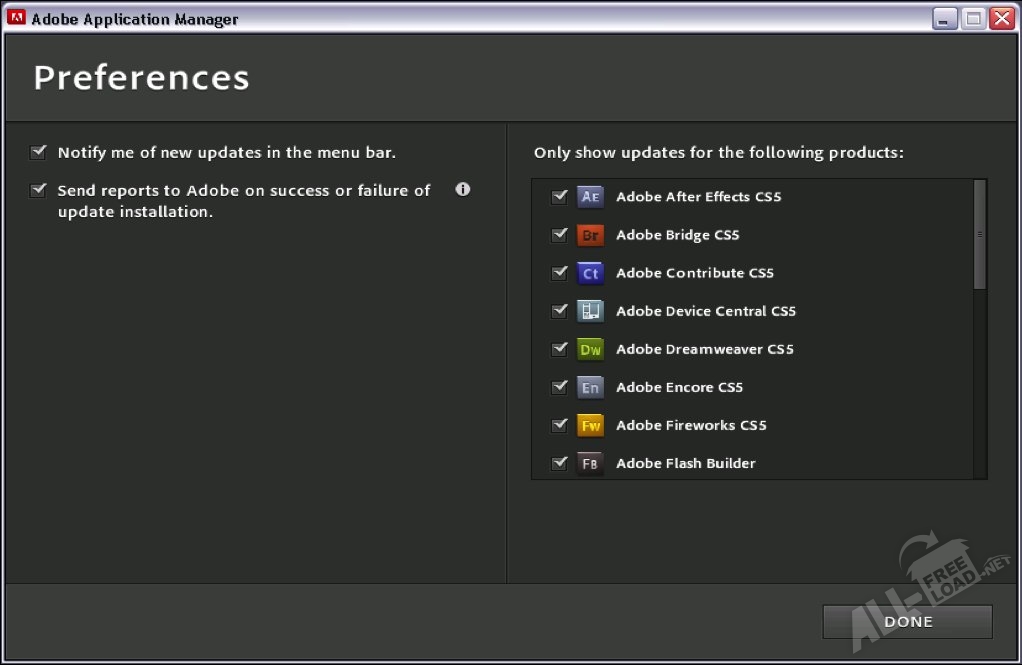The width and height of the screenshot is (1022, 665).
Task: Click the Adobe Encore CS5 icon
Action: (x=590, y=387)
